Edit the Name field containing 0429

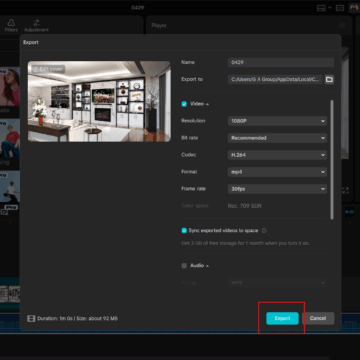[x=281, y=62]
